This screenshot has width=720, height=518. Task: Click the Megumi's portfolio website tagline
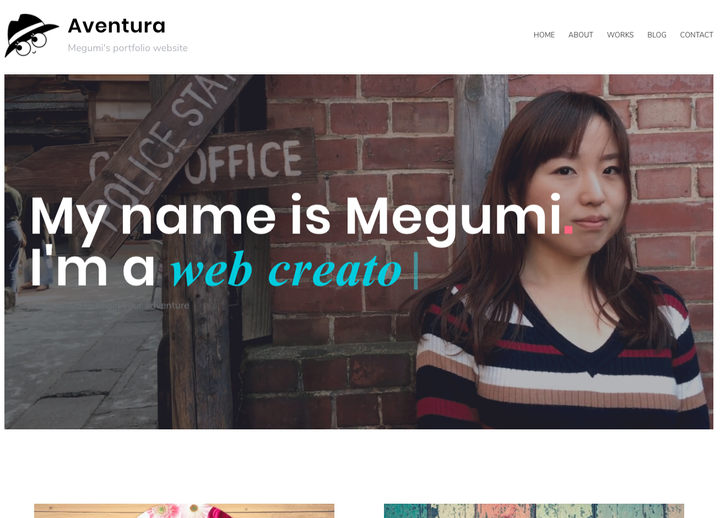pos(128,48)
